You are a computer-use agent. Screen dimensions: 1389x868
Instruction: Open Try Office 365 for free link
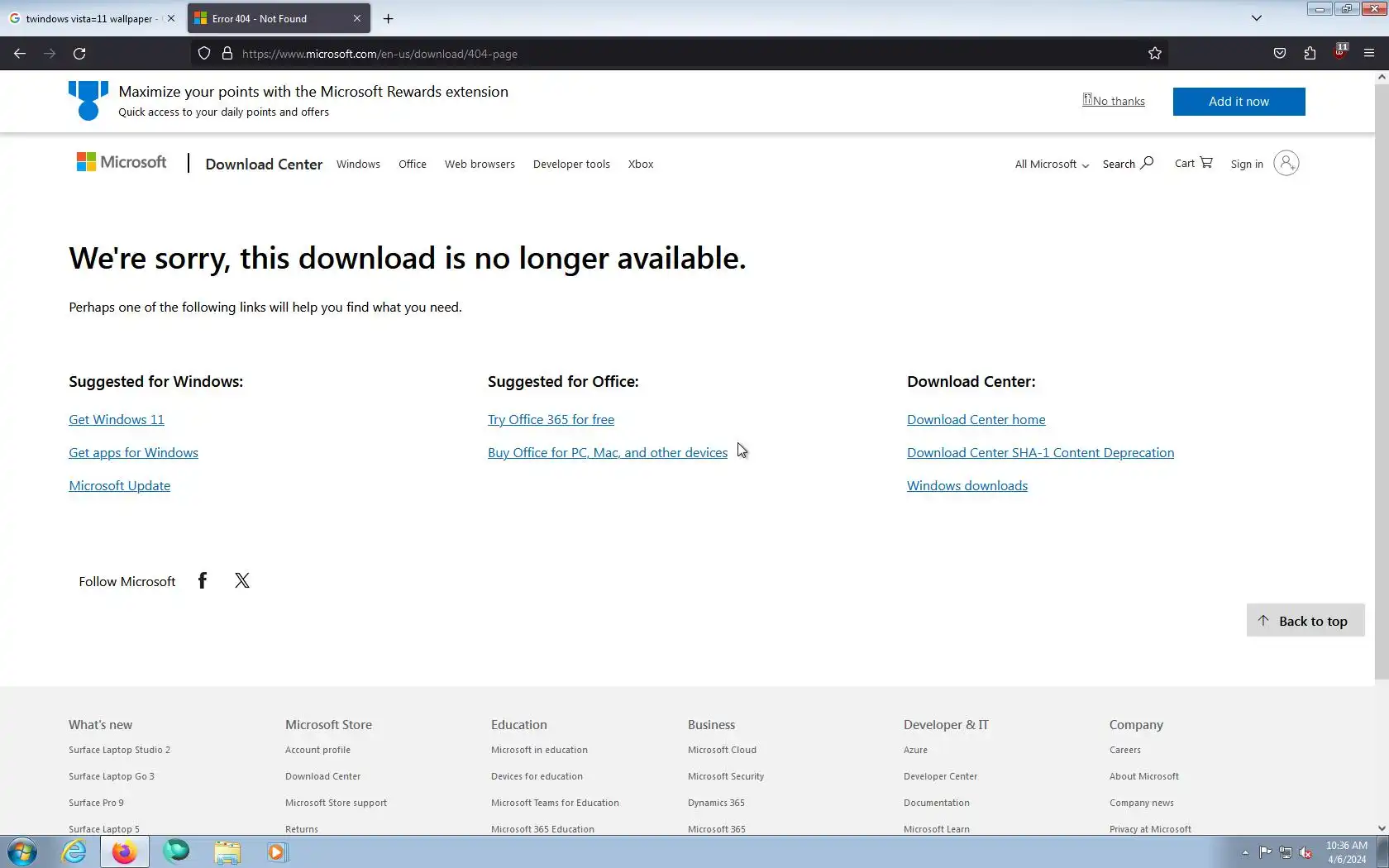[551, 419]
